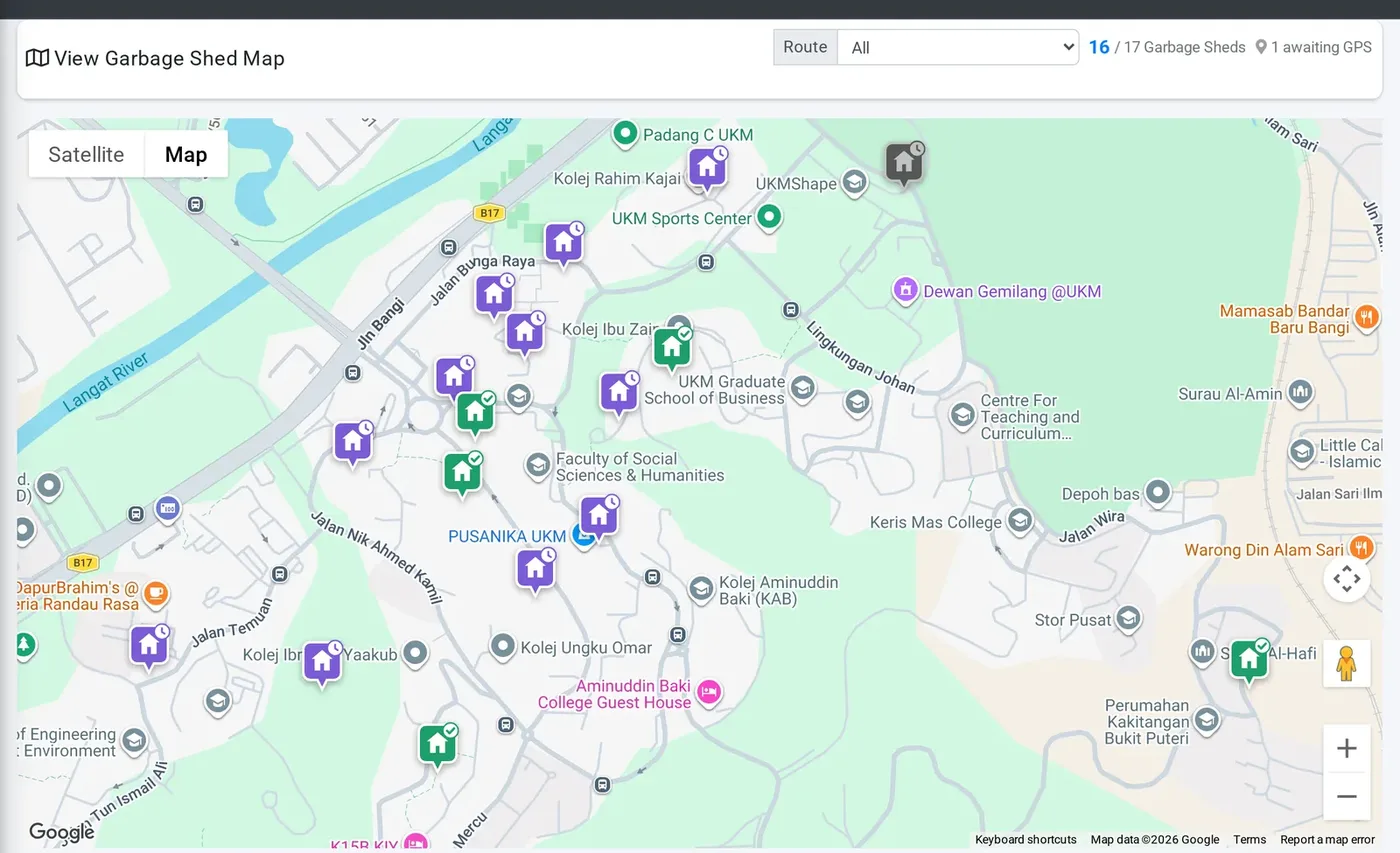This screenshot has height=853, width=1400.
Task: Click purple shed marker at Kolej Ibrahim Yaakub
Action: click(322, 663)
